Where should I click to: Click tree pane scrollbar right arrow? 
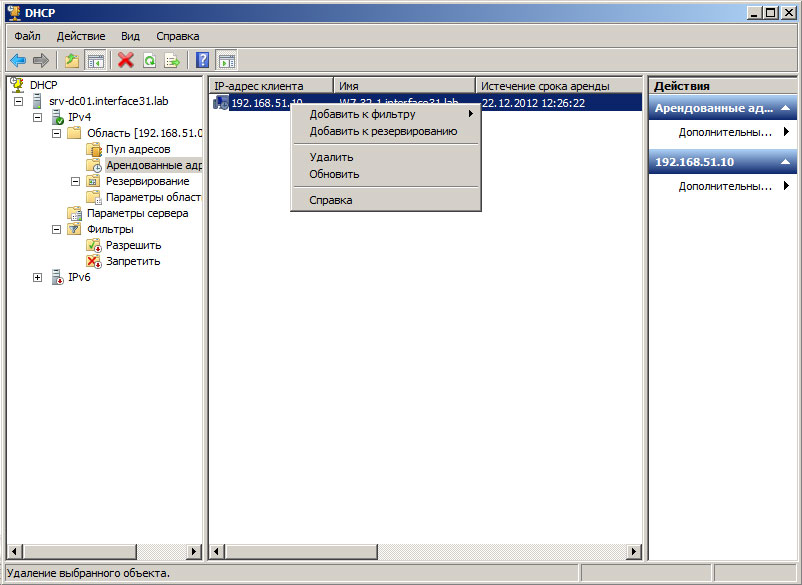tap(194, 552)
